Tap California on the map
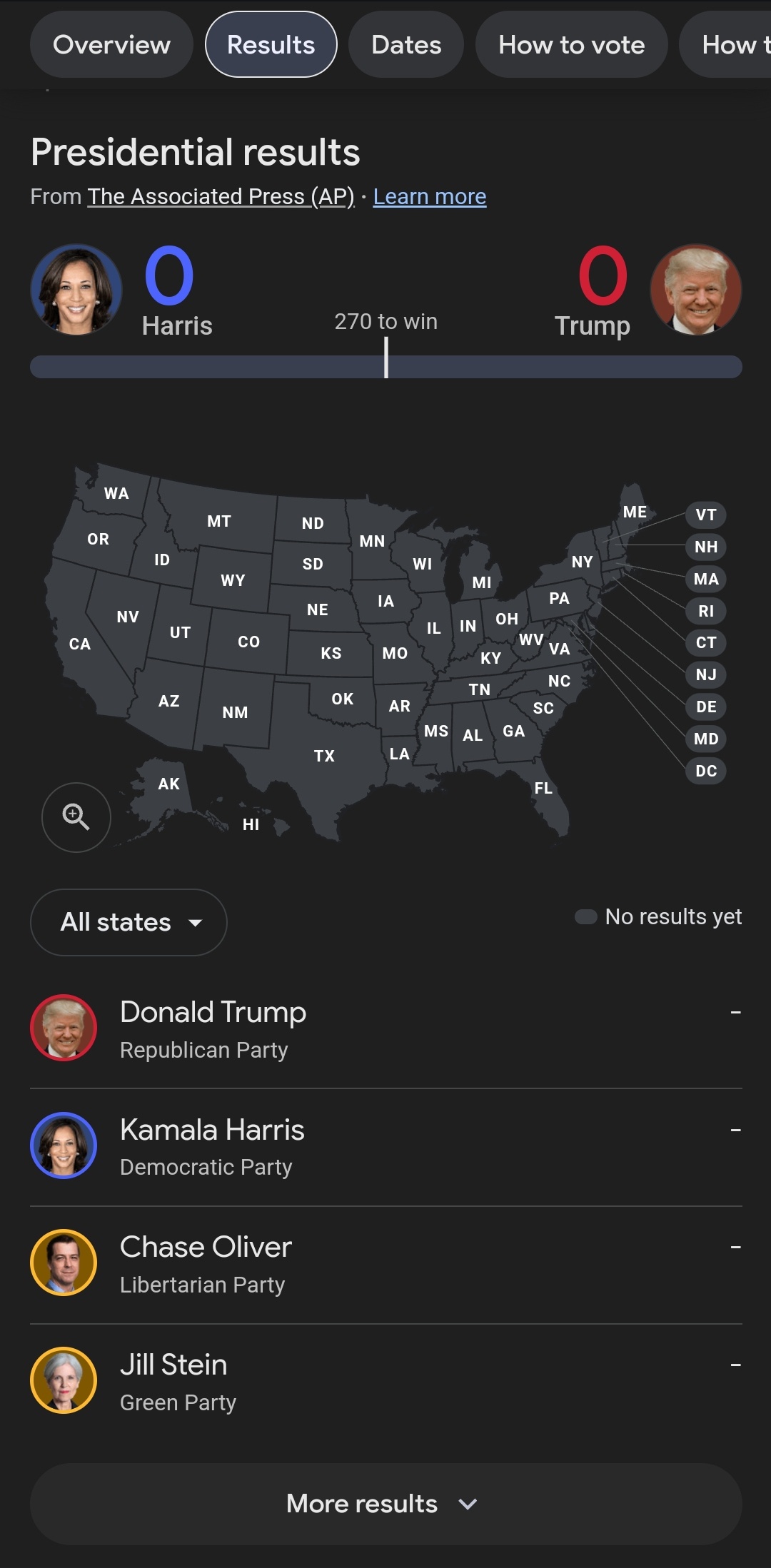771x1568 pixels. (80, 644)
